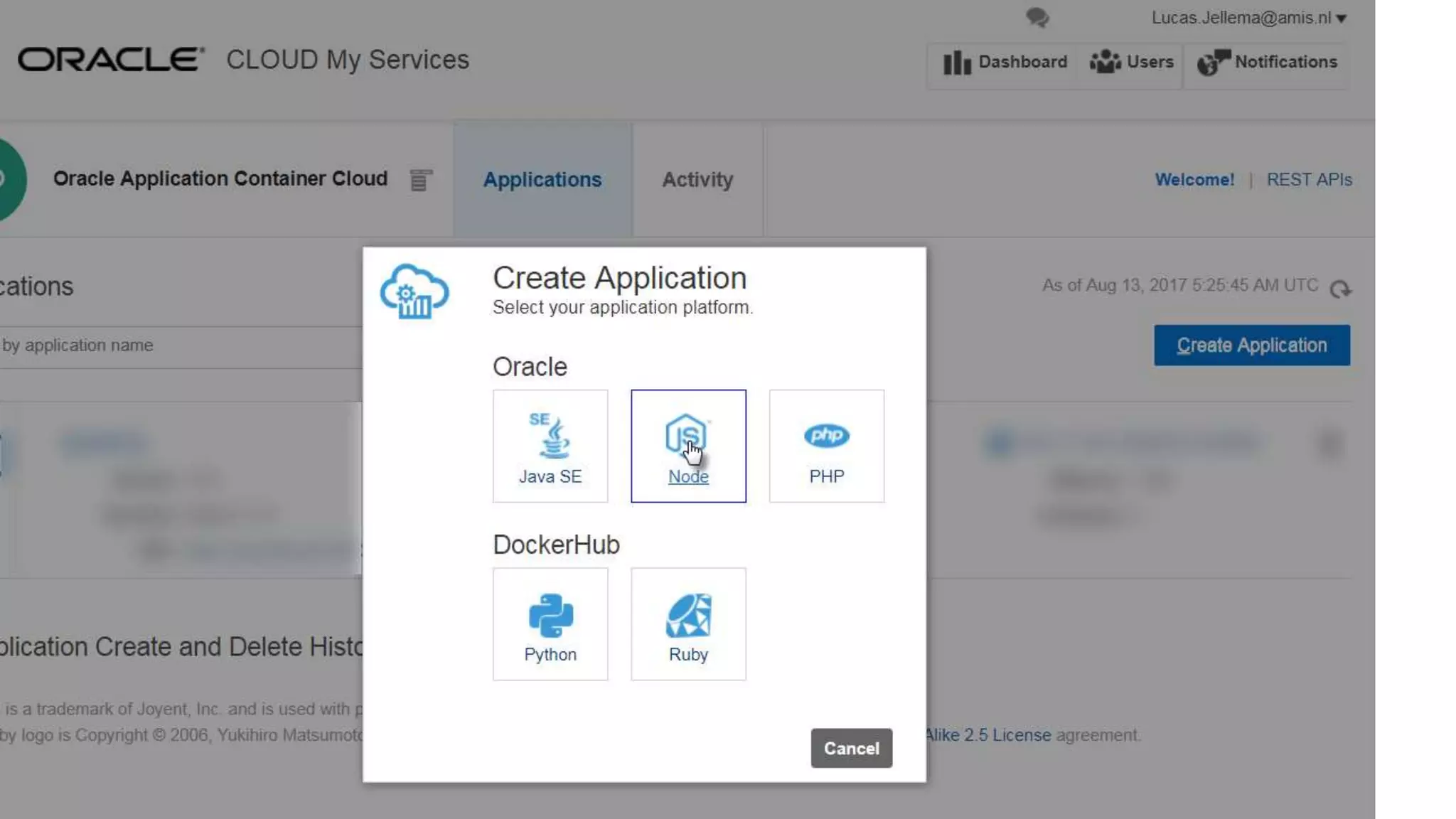Go to the Users page
1456x819 pixels.
(x=1132, y=63)
